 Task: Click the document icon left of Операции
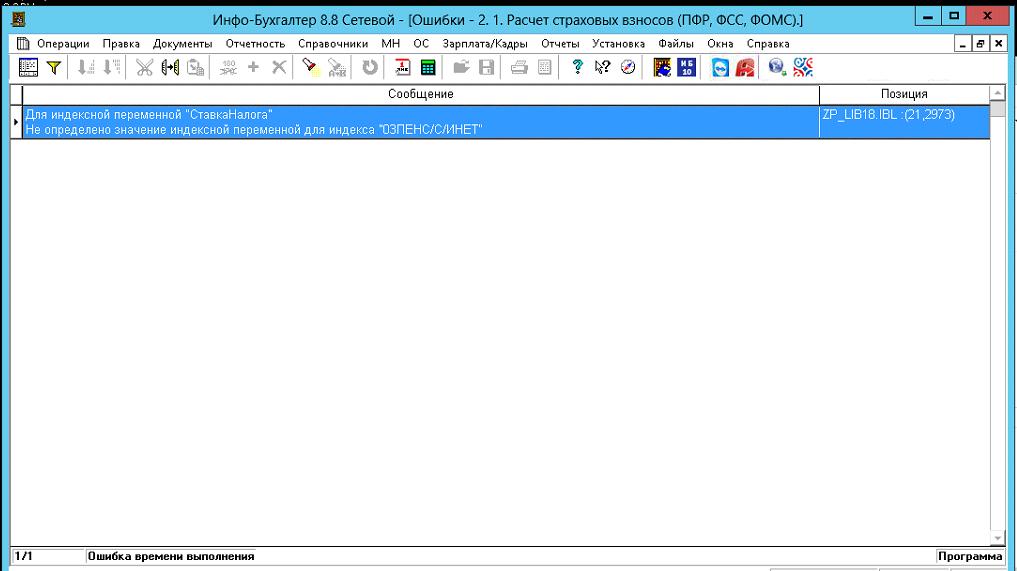pos(23,43)
